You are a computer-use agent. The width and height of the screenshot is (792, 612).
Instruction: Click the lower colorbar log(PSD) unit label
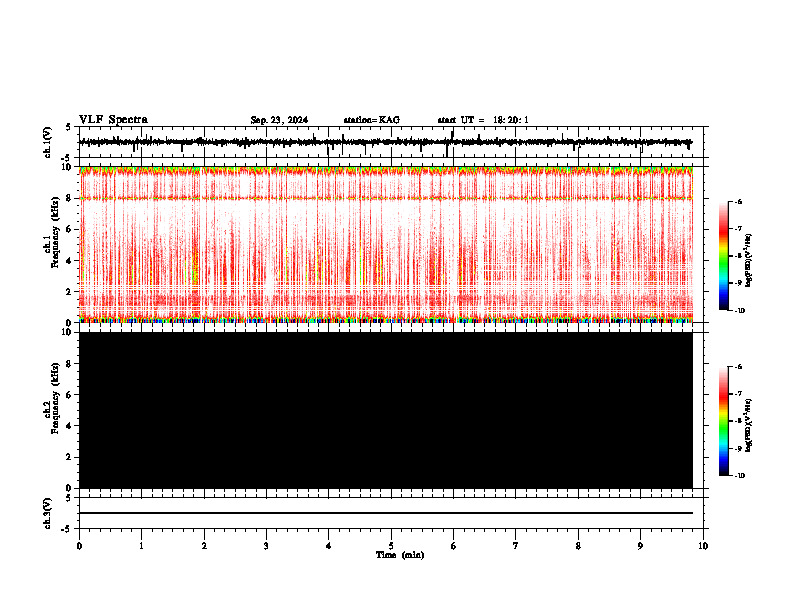coord(749,426)
